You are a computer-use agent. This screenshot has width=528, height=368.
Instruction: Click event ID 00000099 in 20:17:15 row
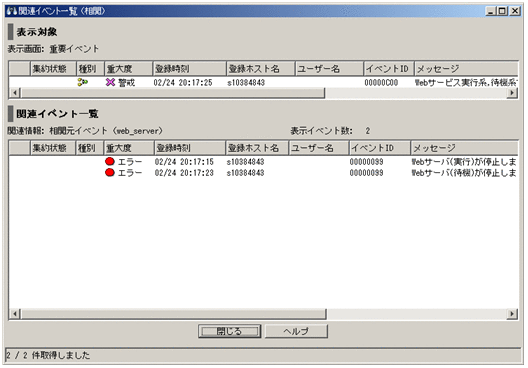click(x=366, y=162)
